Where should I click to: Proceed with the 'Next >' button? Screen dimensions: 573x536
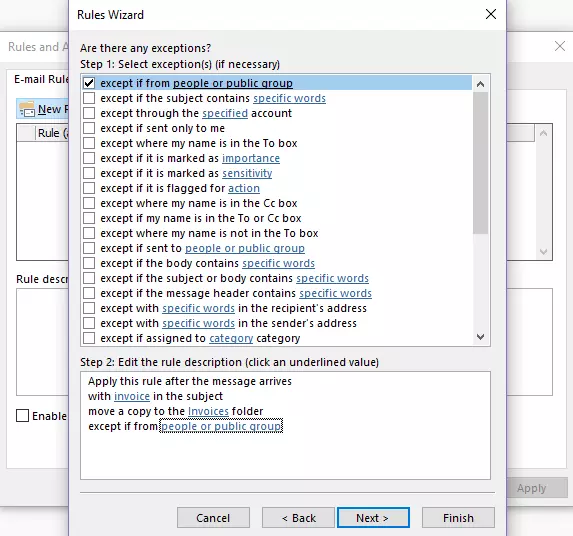(x=373, y=517)
